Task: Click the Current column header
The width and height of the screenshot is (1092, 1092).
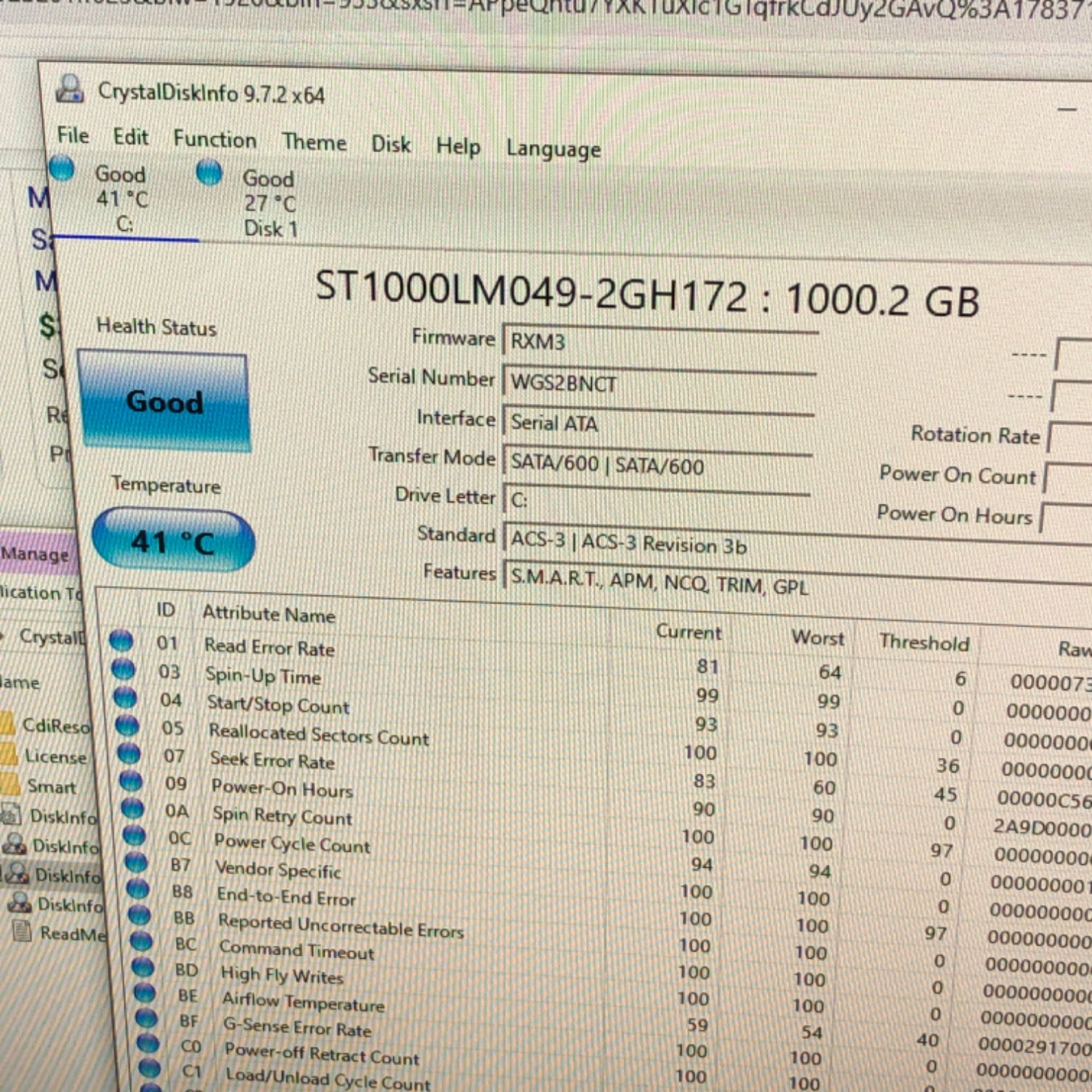Action: pos(688,631)
